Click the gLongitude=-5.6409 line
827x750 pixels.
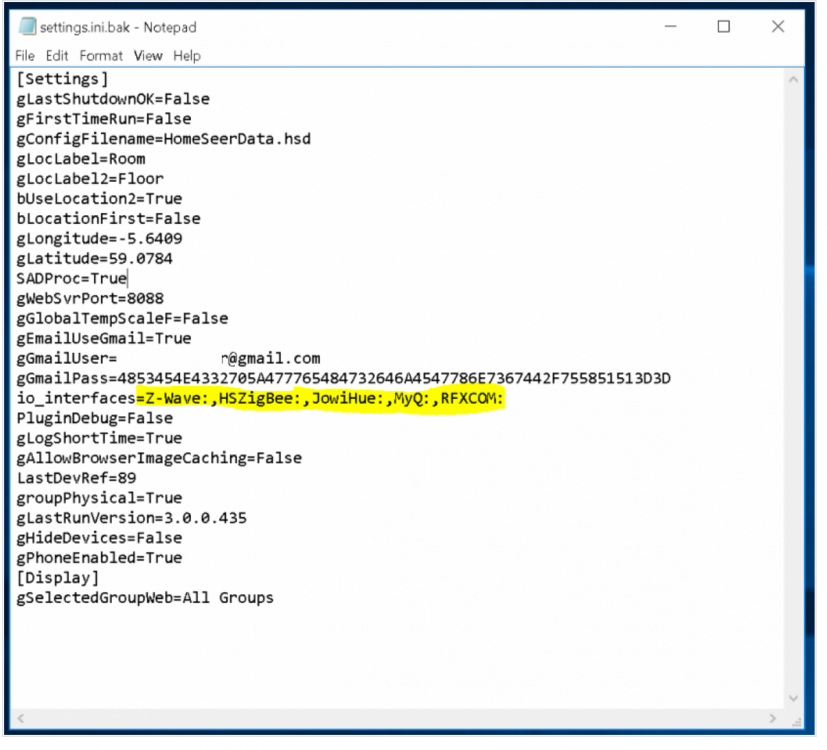(99, 239)
